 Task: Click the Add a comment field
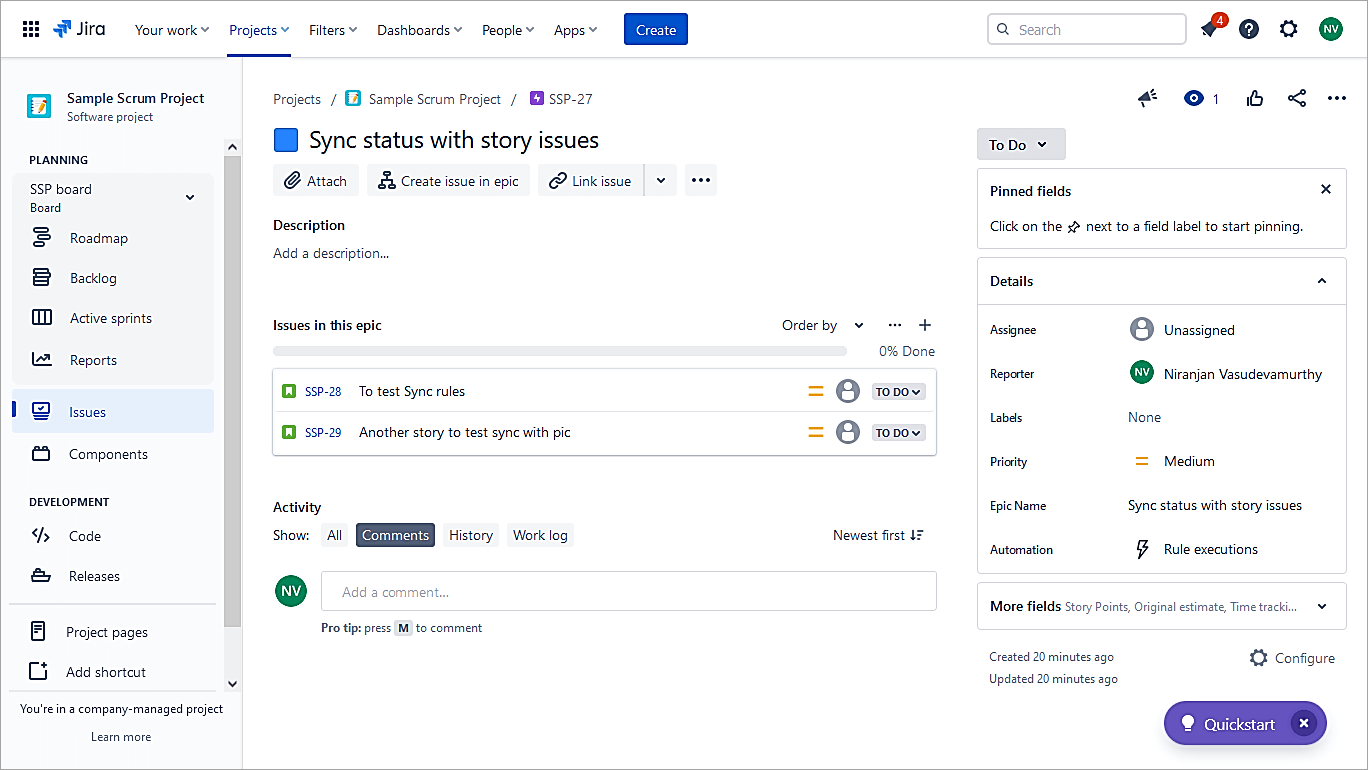pyautogui.click(x=628, y=591)
